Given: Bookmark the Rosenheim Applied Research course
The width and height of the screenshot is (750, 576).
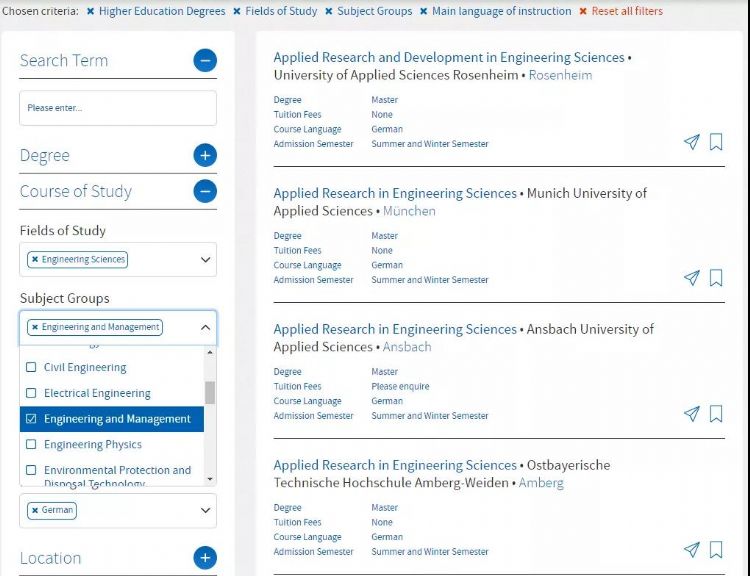Looking at the screenshot, I should [x=716, y=142].
